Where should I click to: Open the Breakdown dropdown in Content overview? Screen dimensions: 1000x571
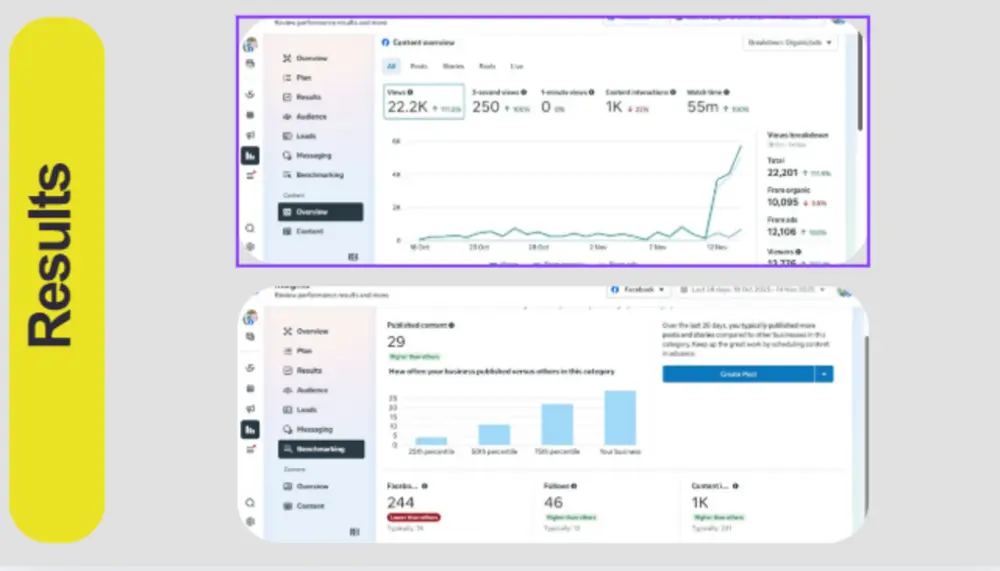coord(790,43)
